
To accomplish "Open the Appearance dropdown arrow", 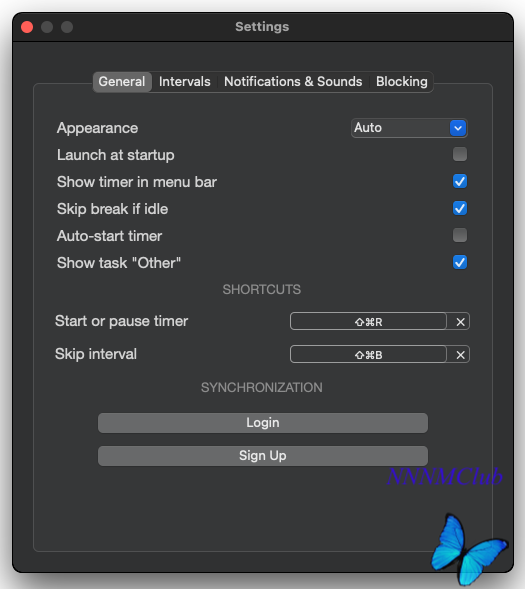I will pos(458,128).
